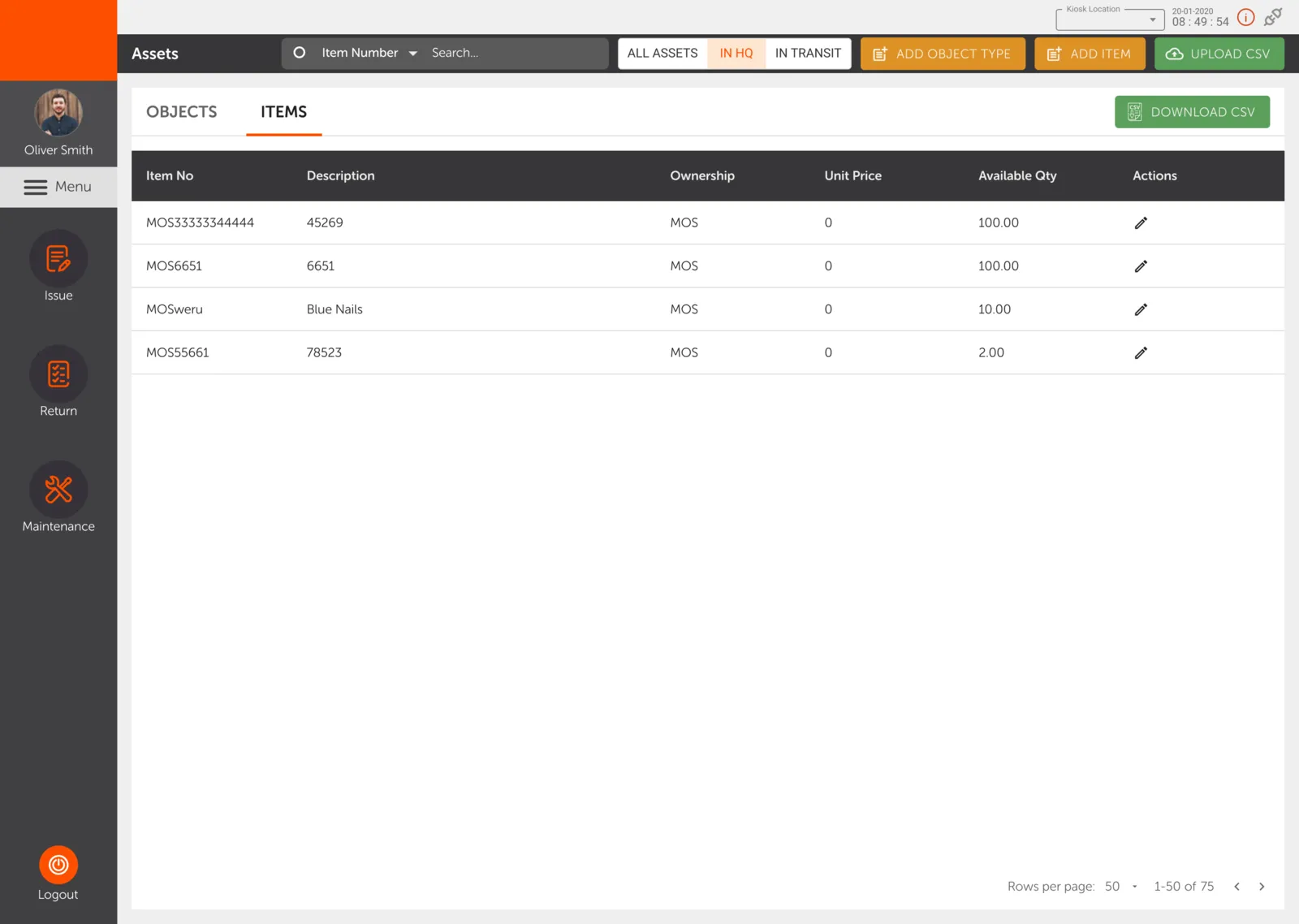
Task: Switch to the OBJECTS tab
Action: (182, 112)
